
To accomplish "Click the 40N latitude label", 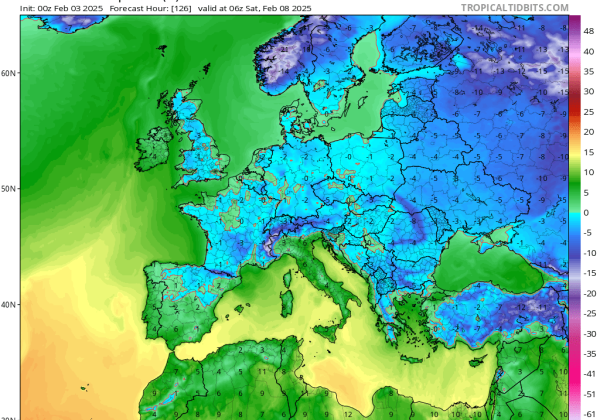I will (x=9, y=304).
